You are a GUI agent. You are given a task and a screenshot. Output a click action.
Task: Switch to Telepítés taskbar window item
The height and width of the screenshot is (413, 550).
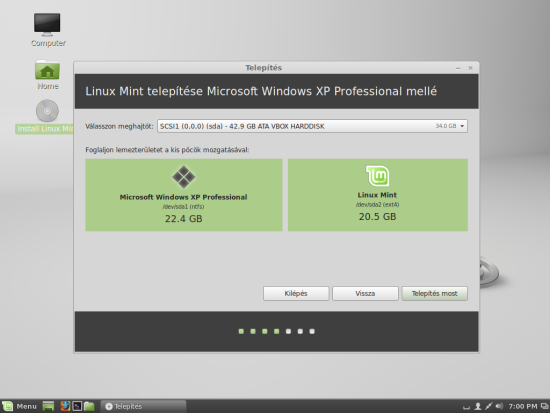(x=143, y=406)
